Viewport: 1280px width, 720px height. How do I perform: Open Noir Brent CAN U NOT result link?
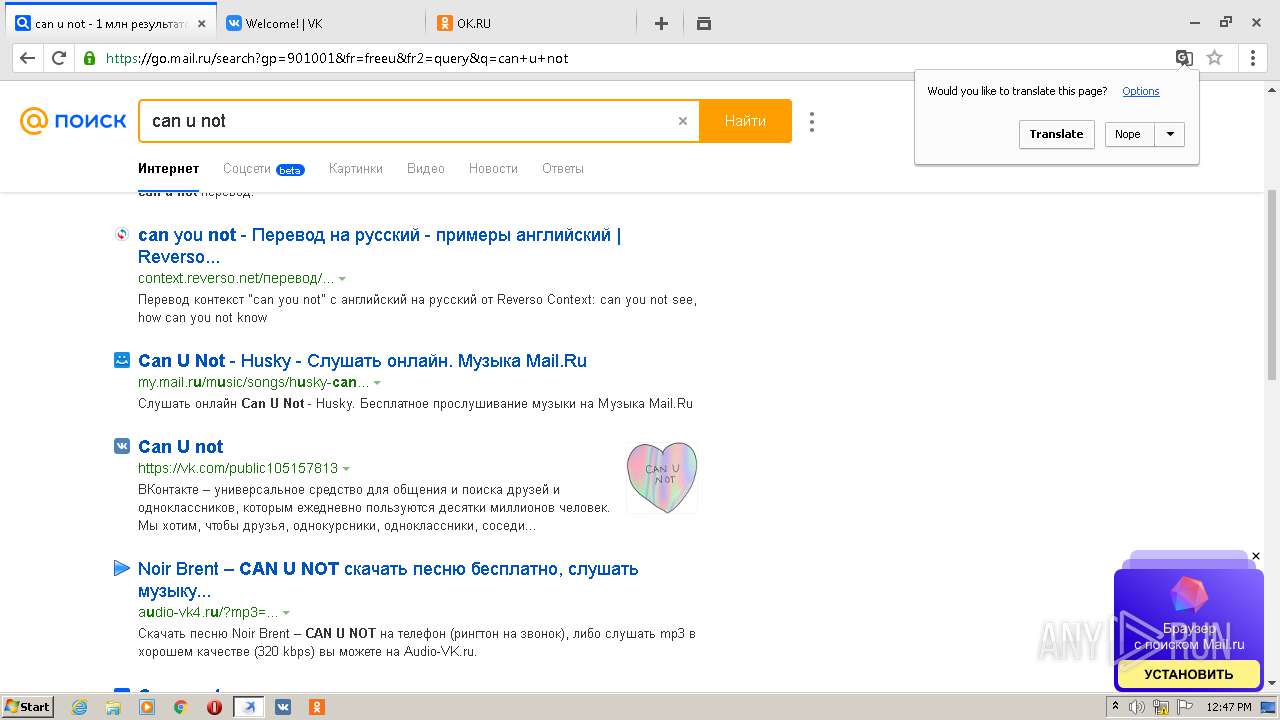pos(388,579)
